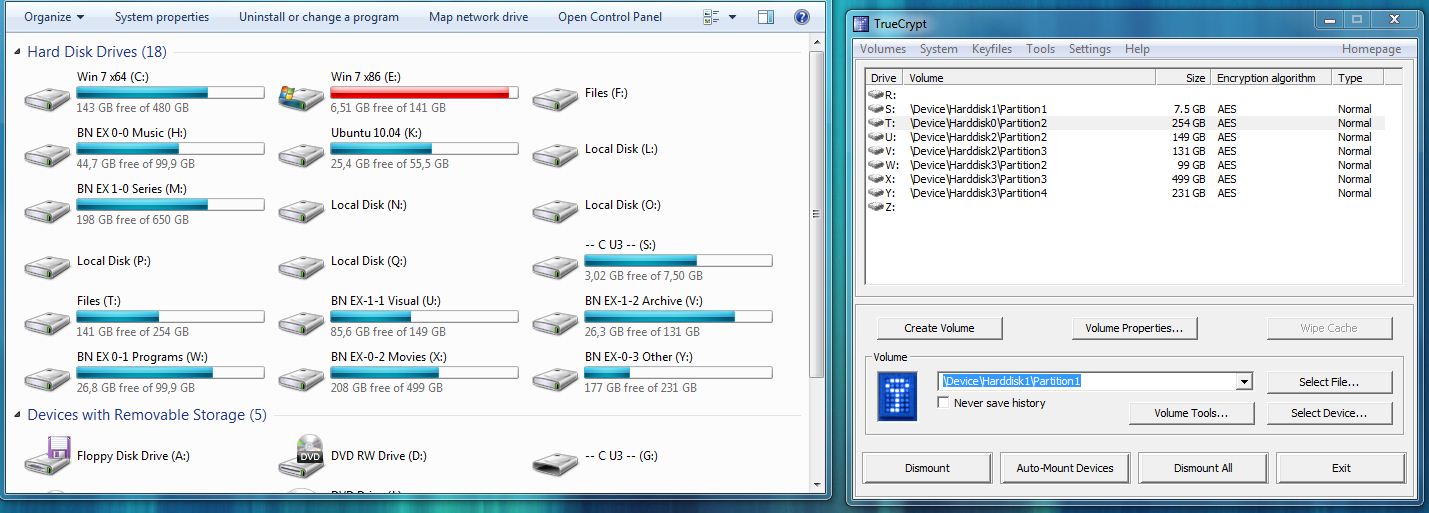The image size is (1429, 513).
Task: Change the Explorer view mode icon
Action: tap(711, 17)
